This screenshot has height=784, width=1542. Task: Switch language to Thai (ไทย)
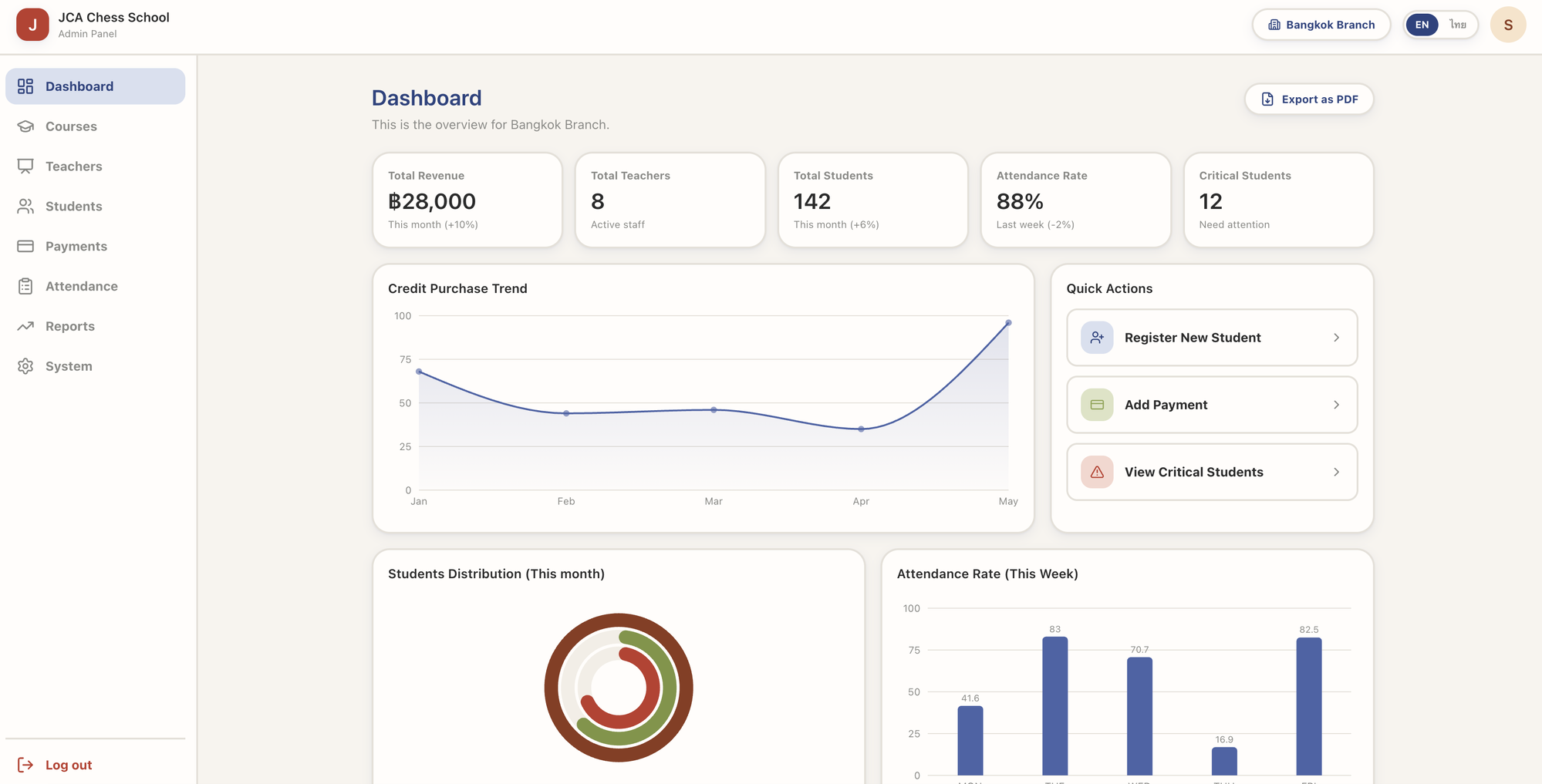(1457, 25)
